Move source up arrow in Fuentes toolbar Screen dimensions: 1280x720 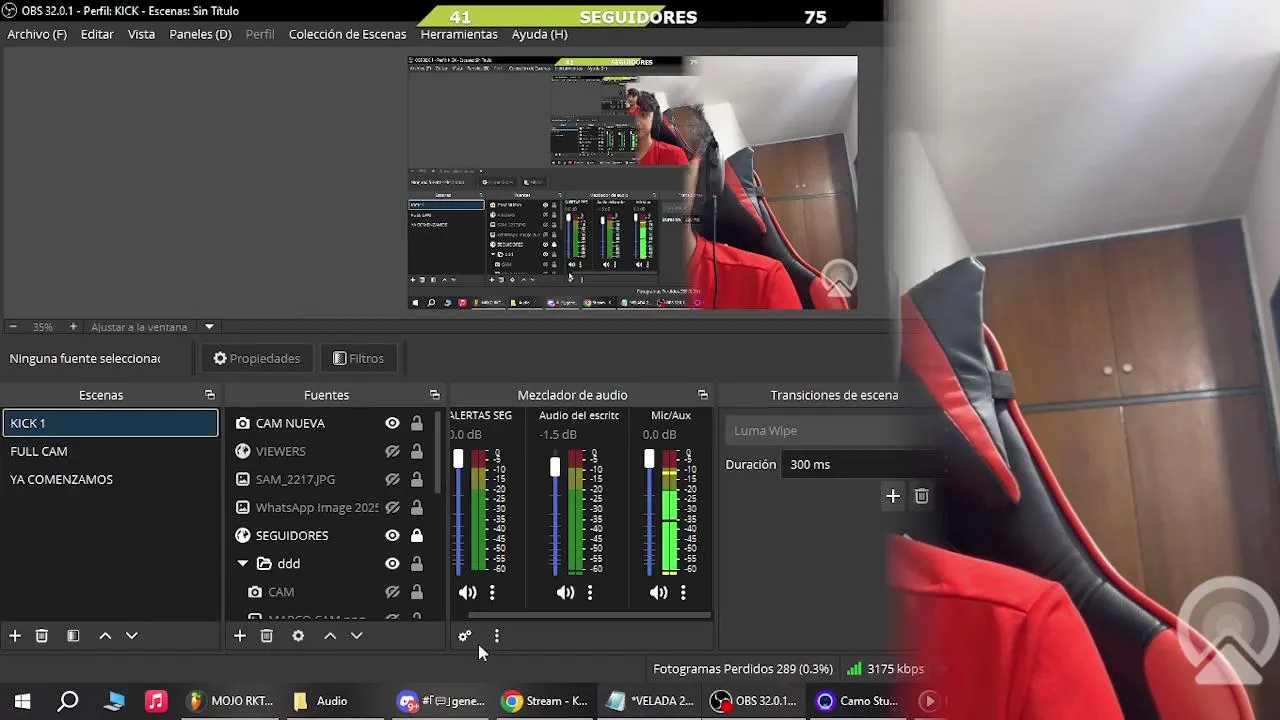click(330, 636)
